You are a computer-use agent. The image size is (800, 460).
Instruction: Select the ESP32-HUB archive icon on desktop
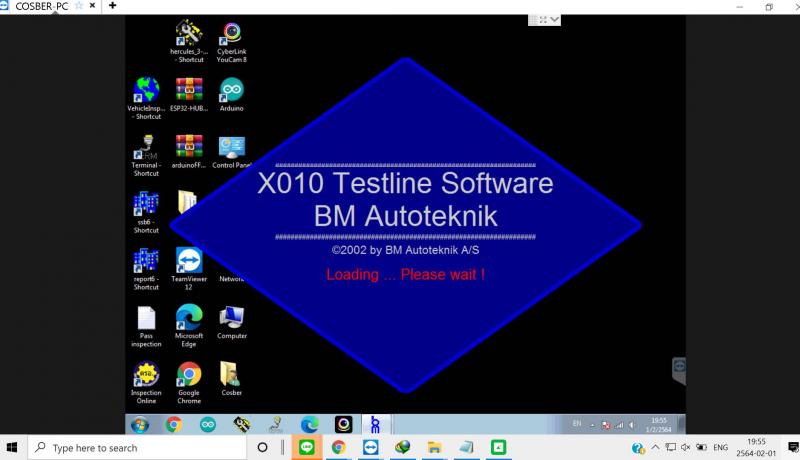189,94
